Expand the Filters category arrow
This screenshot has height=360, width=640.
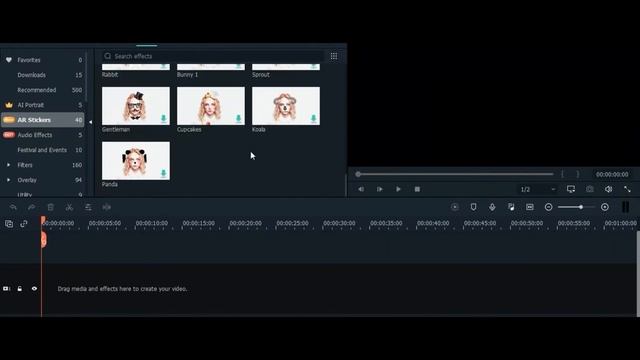pos(9,165)
